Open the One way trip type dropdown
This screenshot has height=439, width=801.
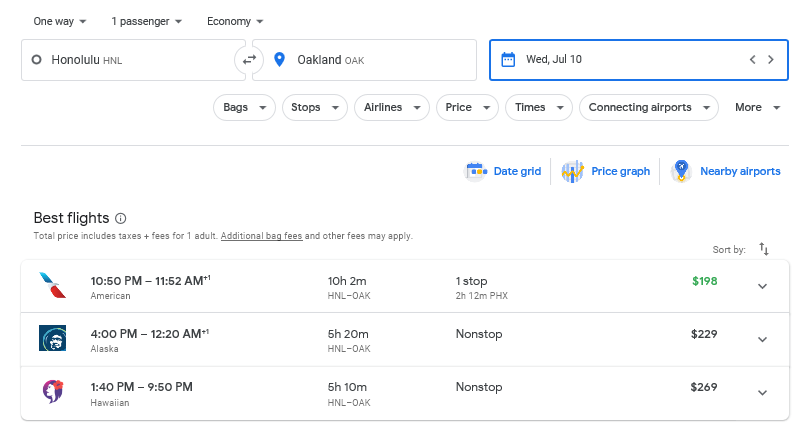(x=59, y=21)
